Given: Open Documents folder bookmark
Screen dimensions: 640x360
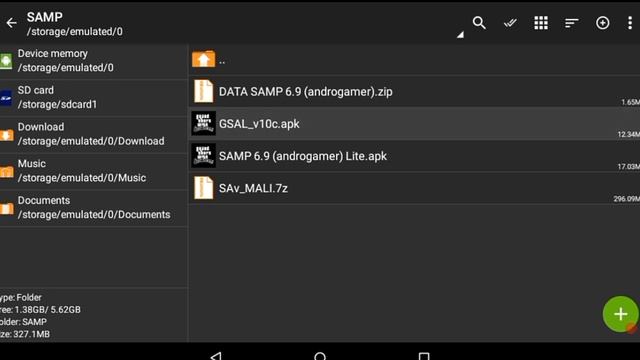Looking at the screenshot, I should [93, 208].
